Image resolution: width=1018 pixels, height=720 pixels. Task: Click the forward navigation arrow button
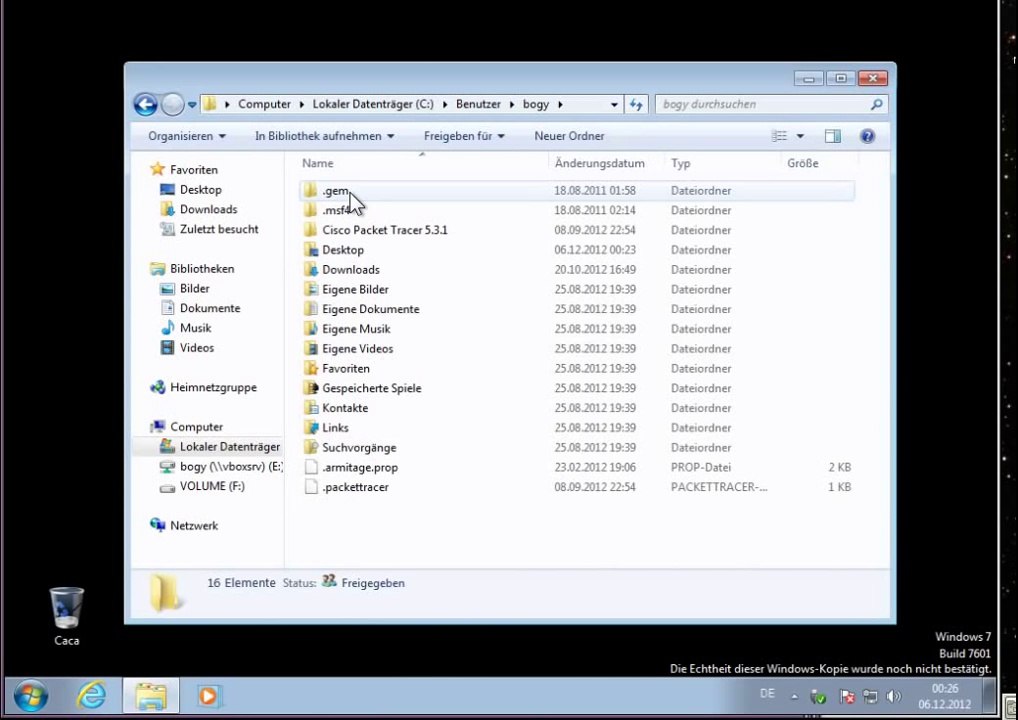(172, 105)
